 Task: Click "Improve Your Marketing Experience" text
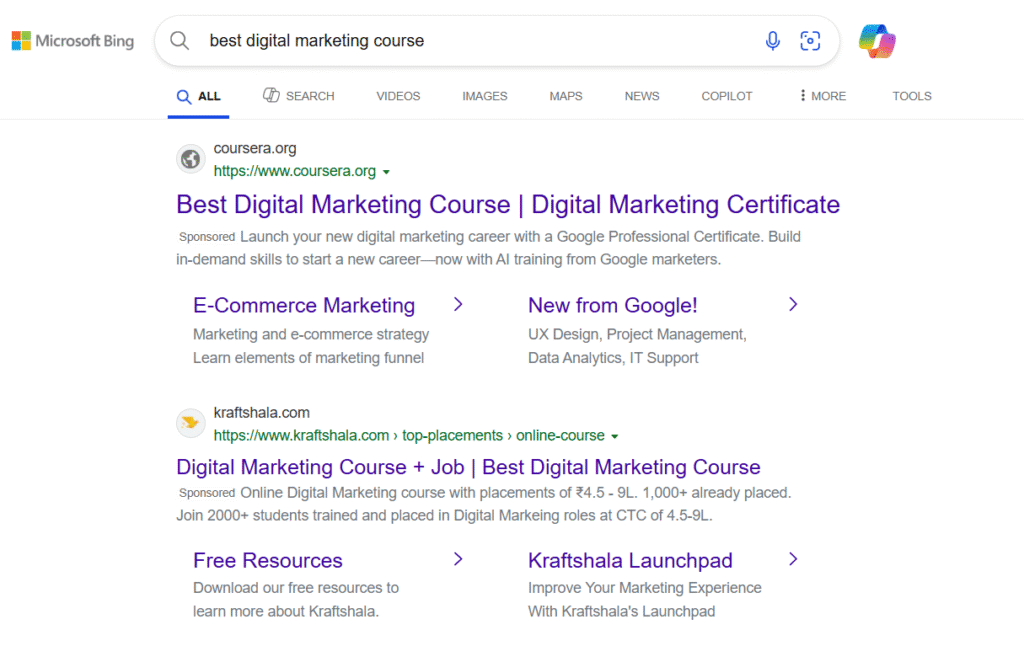pyautogui.click(x=645, y=588)
